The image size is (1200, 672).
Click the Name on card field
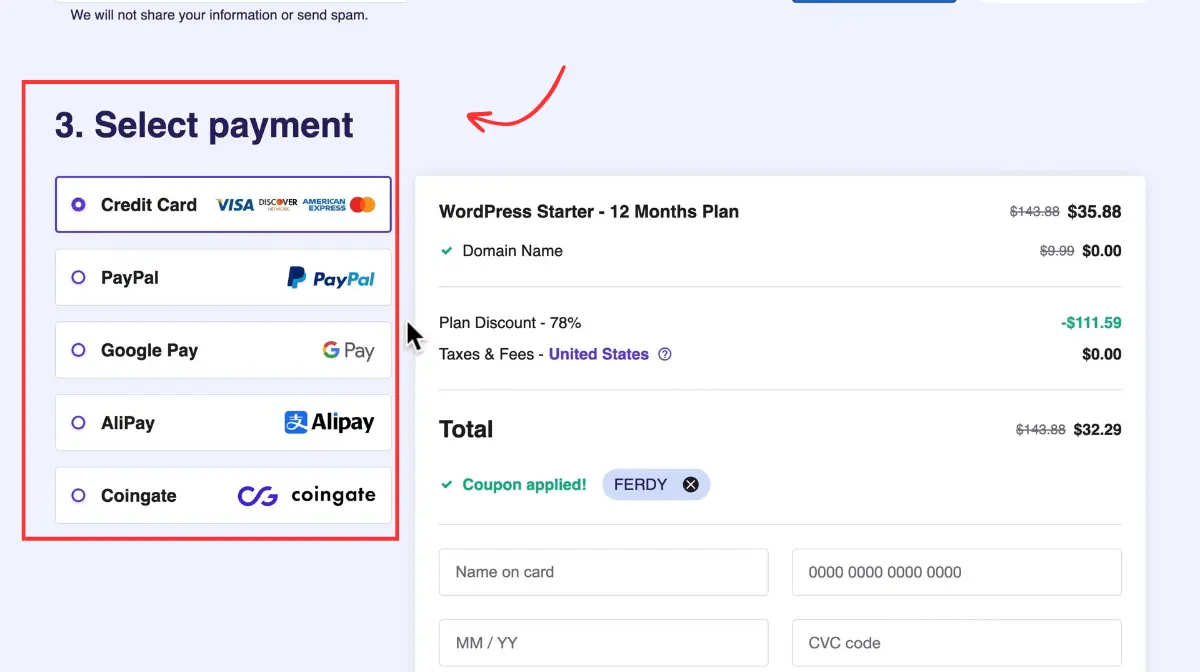[x=603, y=571]
